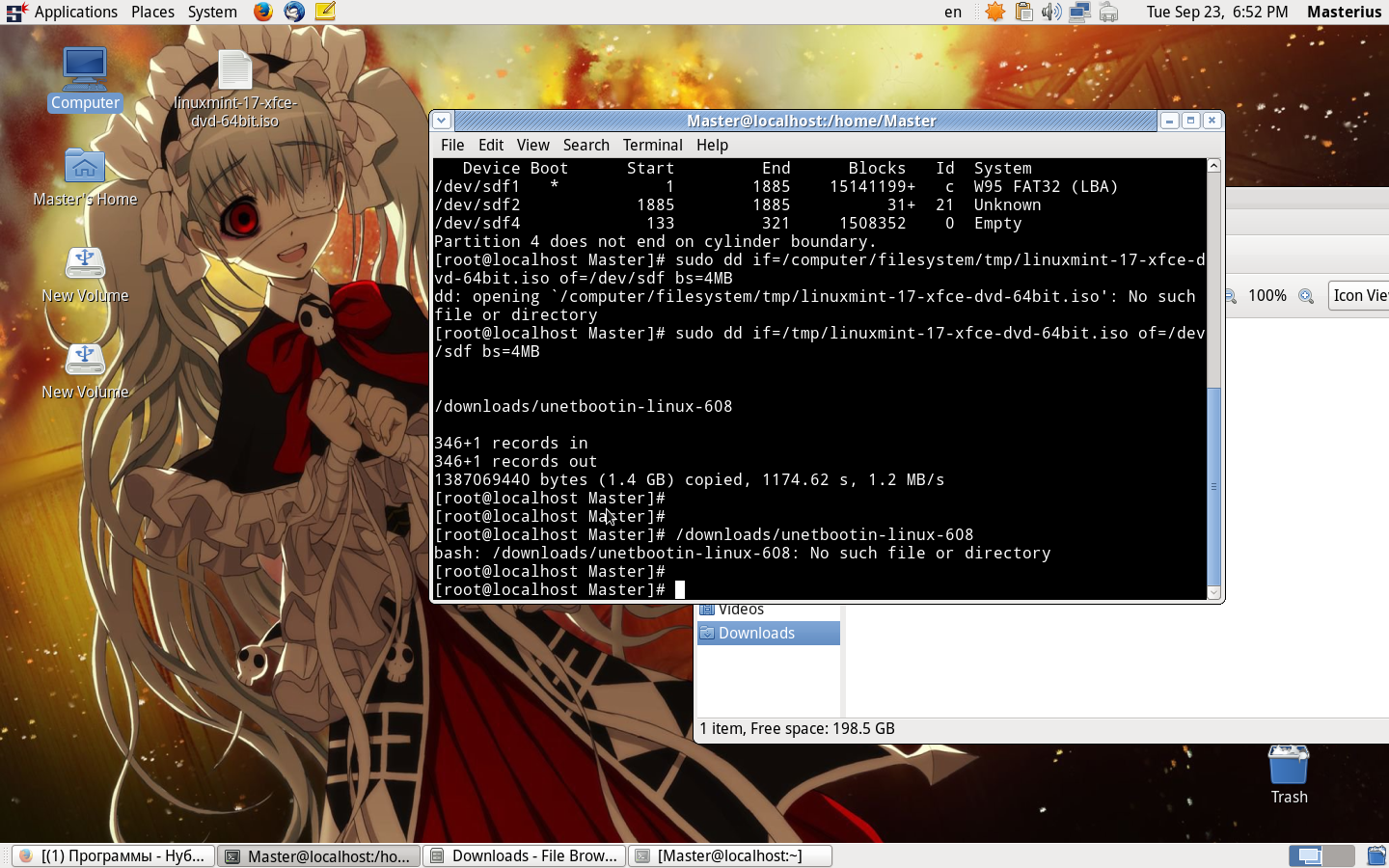Click the file browser status bar free space text
The width and height of the screenshot is (1389, 868).
pyautogui.click(x=797, y=728)
